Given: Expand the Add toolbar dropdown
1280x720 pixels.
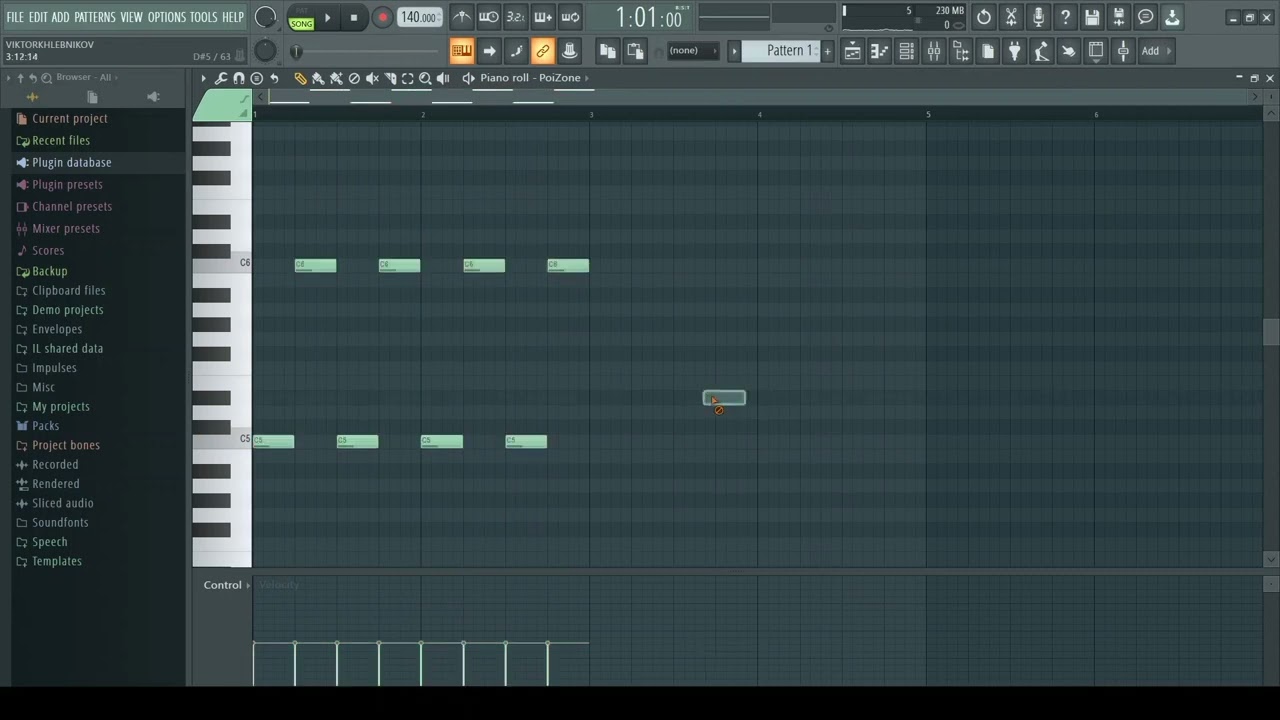Looking at the screenshot, I should (1157, 51).
